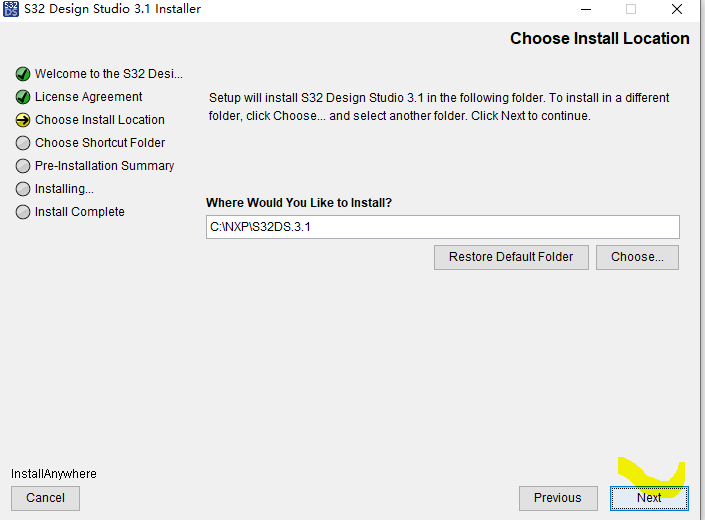The width and height of the screenshot is (705, 520).
Task: Click the S32 Design Studio title bar icon
Action: [x=12, y=10]
